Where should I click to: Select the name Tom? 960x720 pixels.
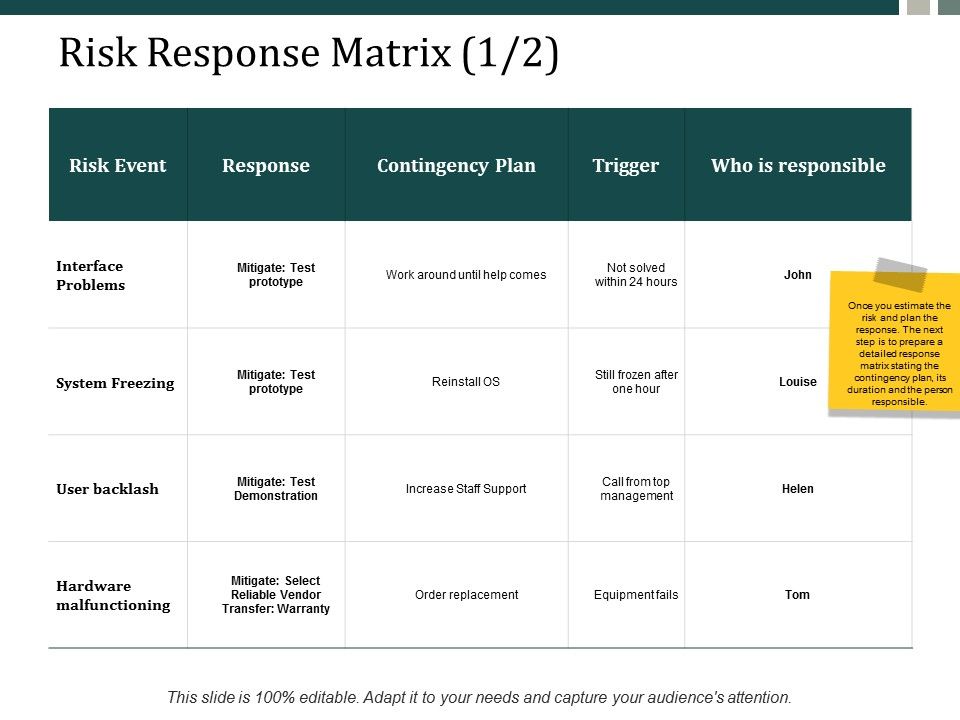click(797, 594)
